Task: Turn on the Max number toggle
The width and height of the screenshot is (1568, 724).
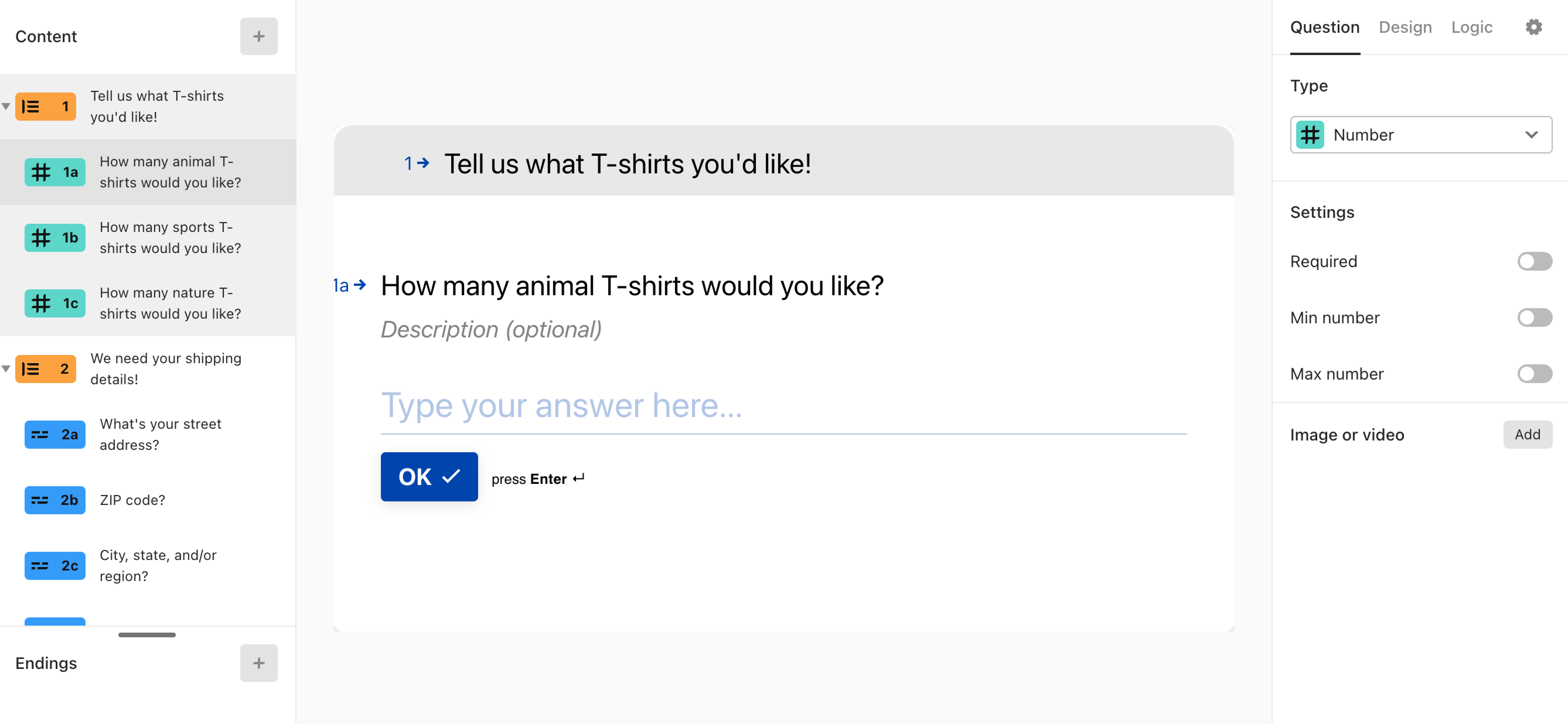Action: (x=1534, y=373)
